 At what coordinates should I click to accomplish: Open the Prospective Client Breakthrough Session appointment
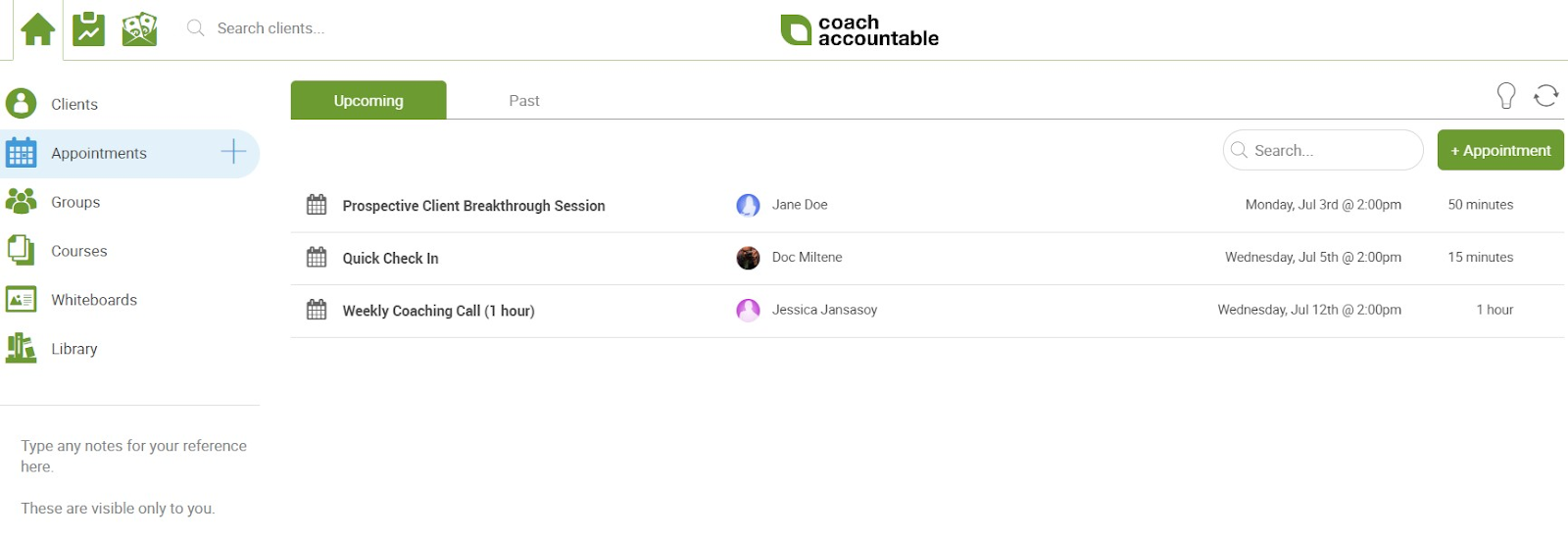tap(473, 206)
